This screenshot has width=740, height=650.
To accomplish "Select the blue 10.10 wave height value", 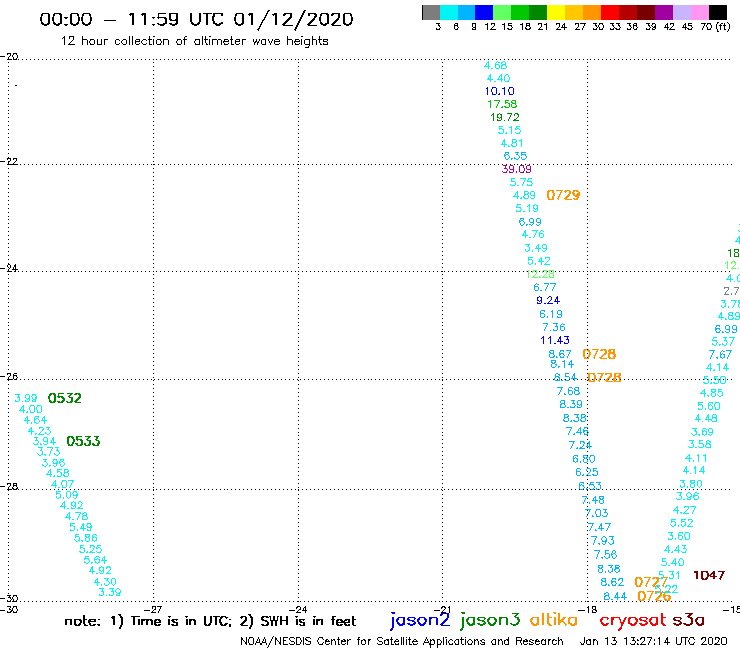I will click(x=499, y=91).
